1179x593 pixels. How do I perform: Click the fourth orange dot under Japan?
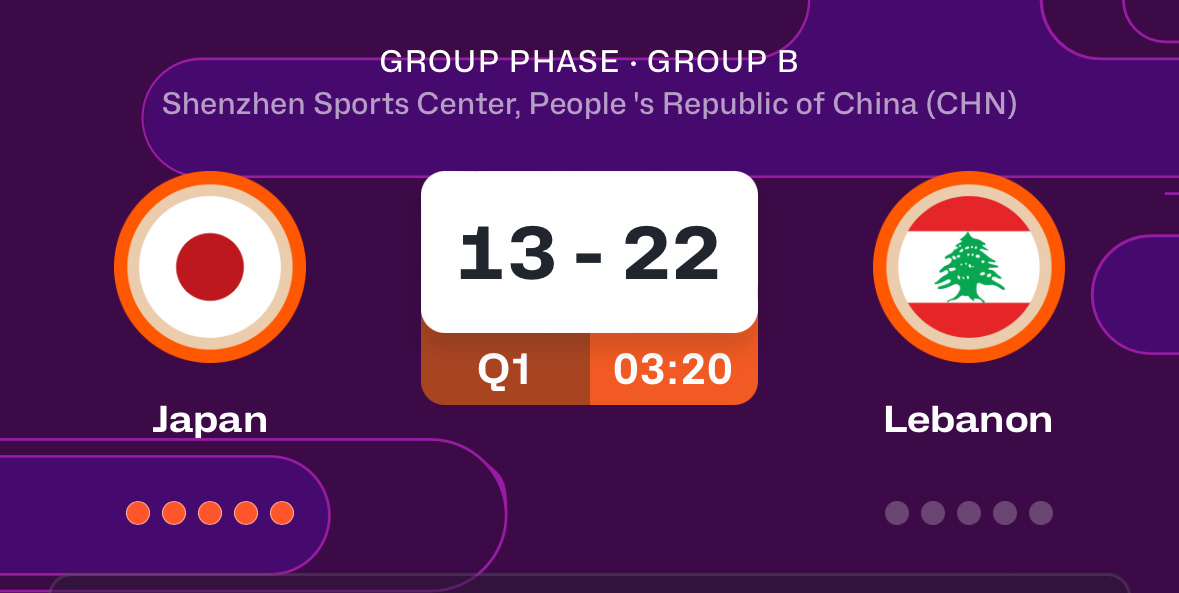[x=246, y=513]
